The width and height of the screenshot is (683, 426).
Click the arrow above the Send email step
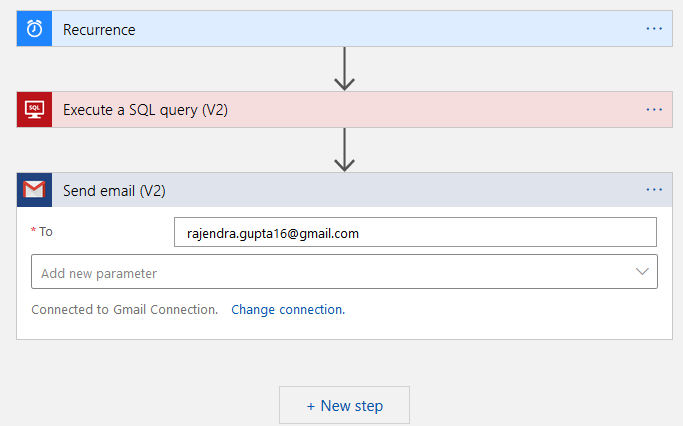344,150
